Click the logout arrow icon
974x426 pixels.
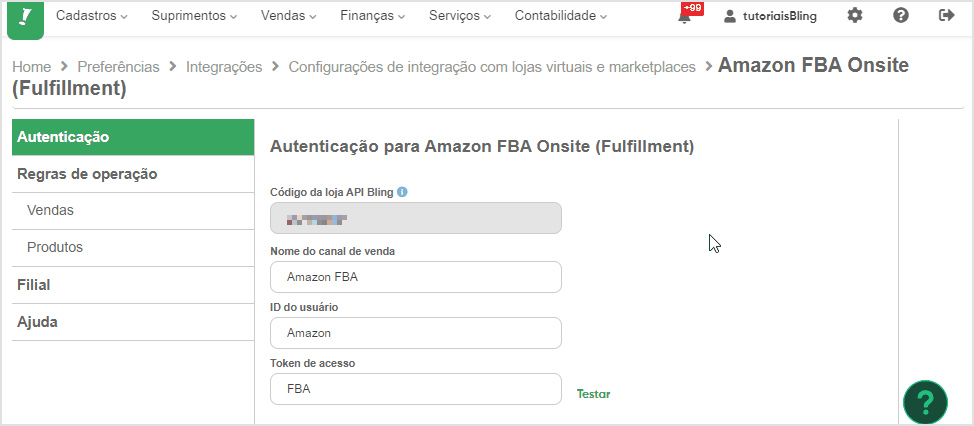click(x=947, y=16)
